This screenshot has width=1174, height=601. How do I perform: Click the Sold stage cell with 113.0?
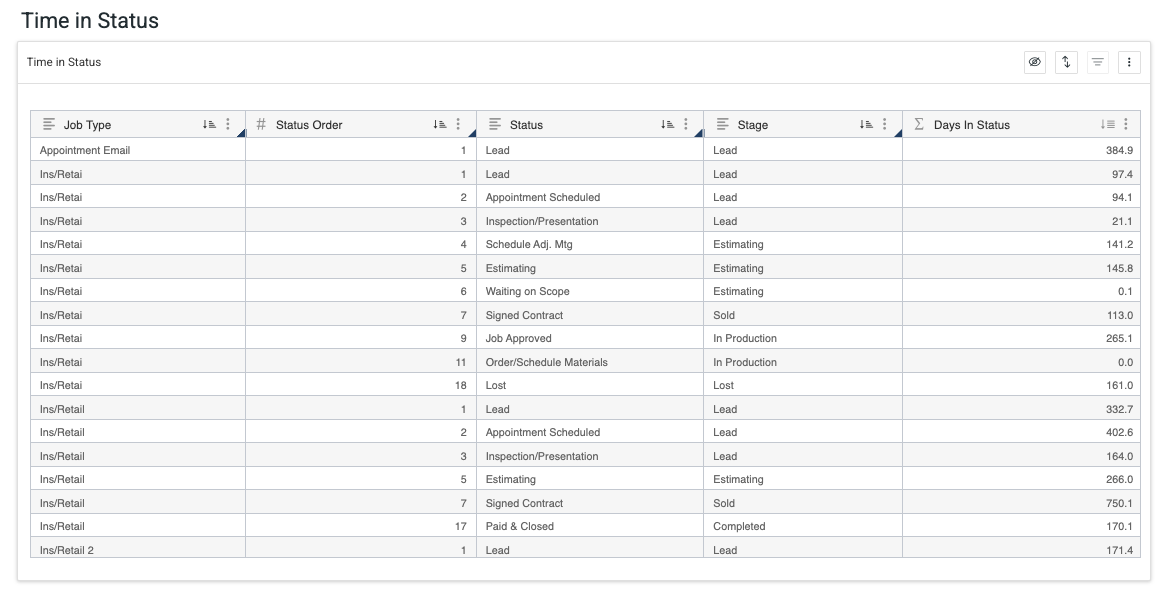coord(803,315)
